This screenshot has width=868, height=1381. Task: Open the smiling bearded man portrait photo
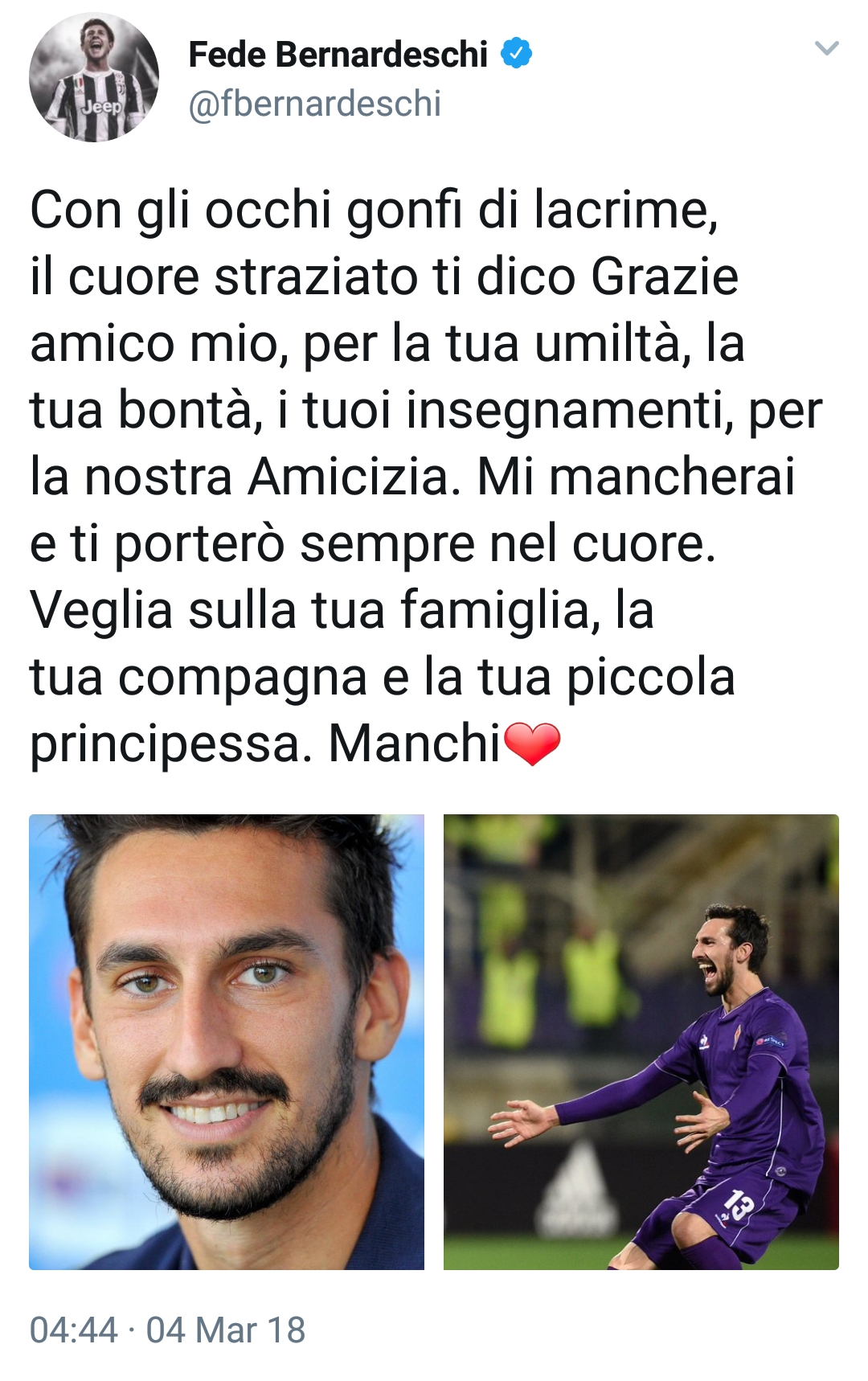pos(227,1042)
